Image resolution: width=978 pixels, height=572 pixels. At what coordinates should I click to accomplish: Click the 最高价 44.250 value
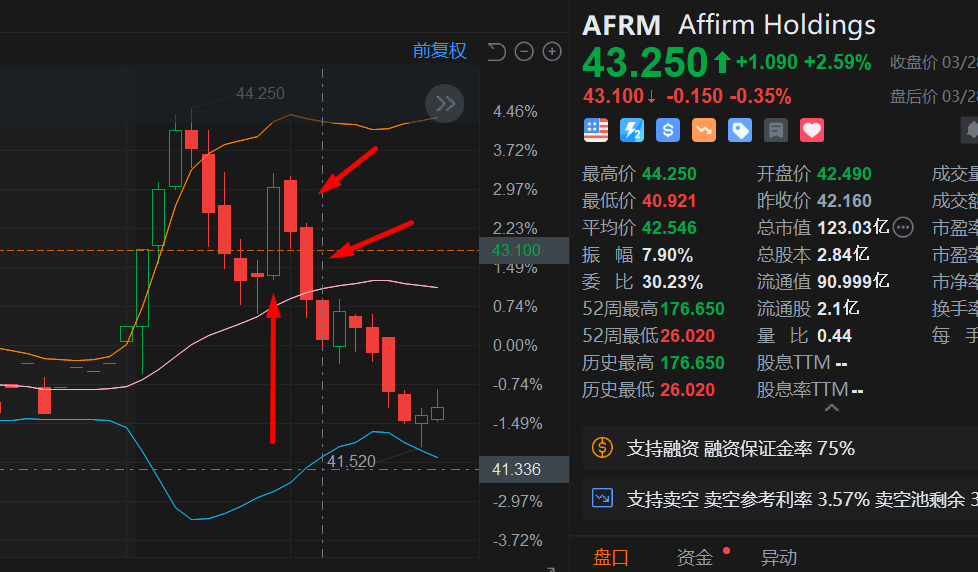(x=669, y=173)
